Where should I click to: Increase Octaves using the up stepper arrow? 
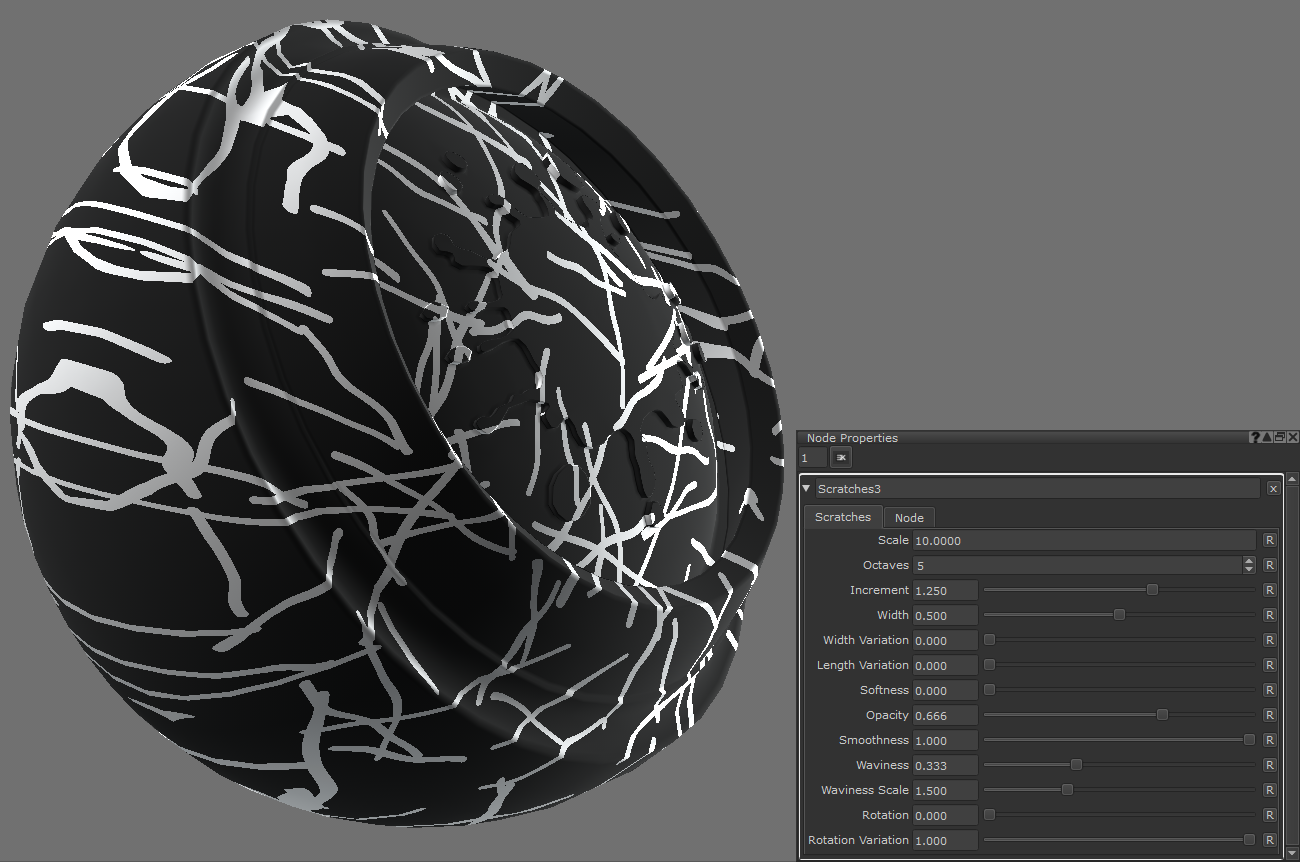point(1249,561)
